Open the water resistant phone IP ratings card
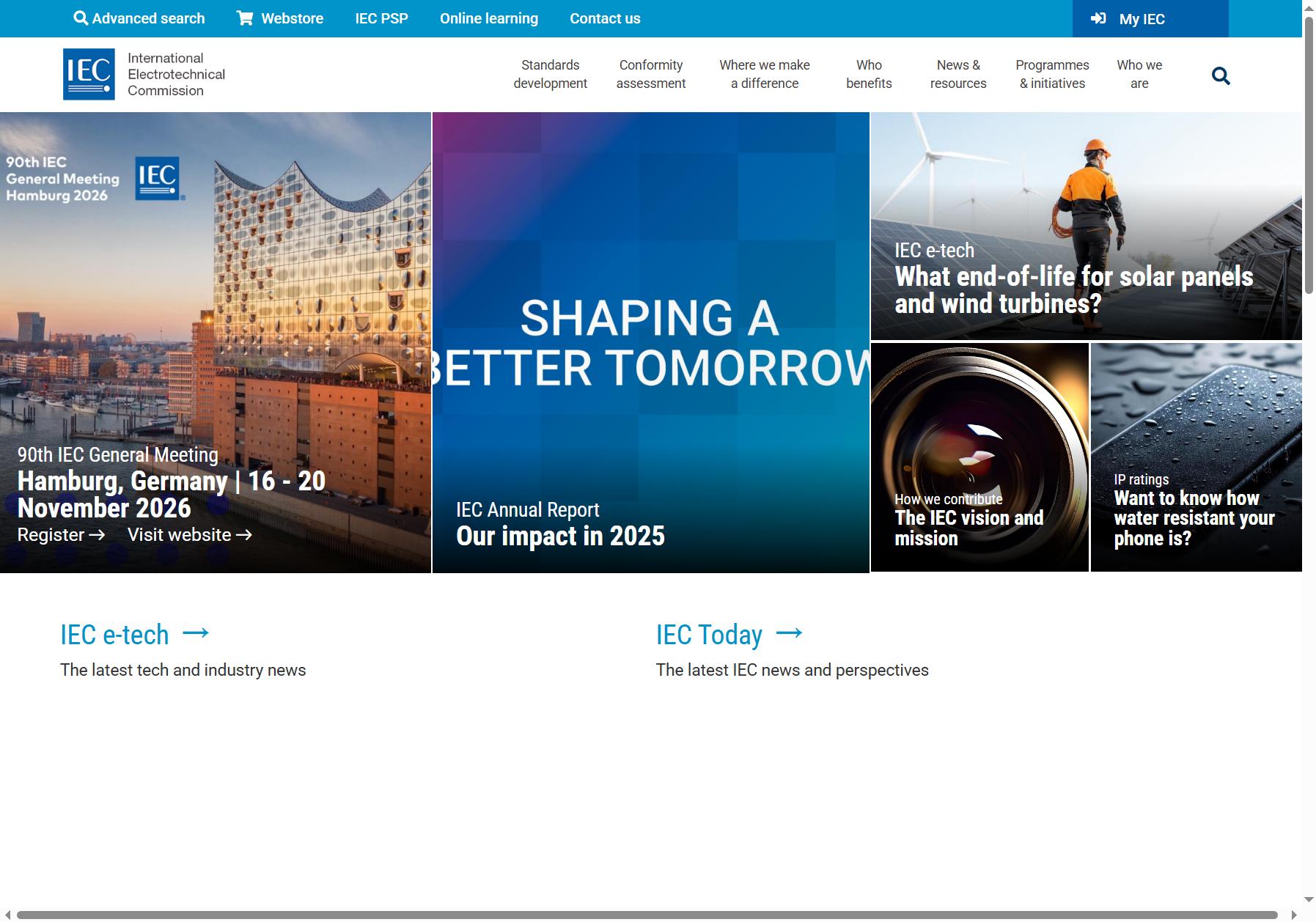Image resolution: width=1316 pixels, height=922 pixels. [x=1194, y=518]
